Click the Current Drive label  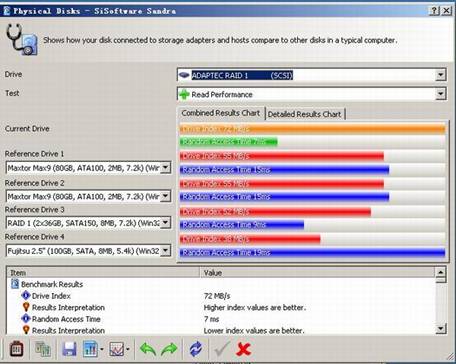27,129
